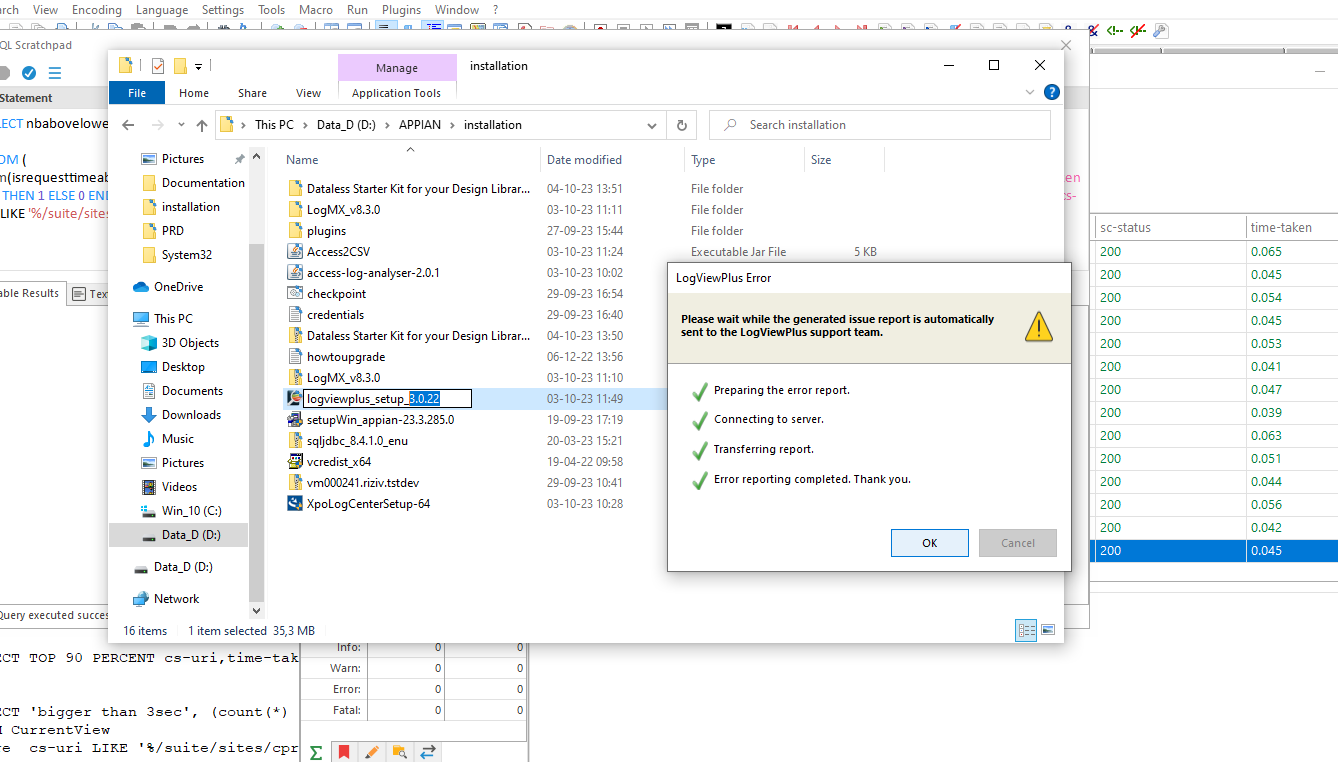This screenshot has width=1338, height=762.
Task: Open the recent locations dropdown arrow
Action: point(181,125)
